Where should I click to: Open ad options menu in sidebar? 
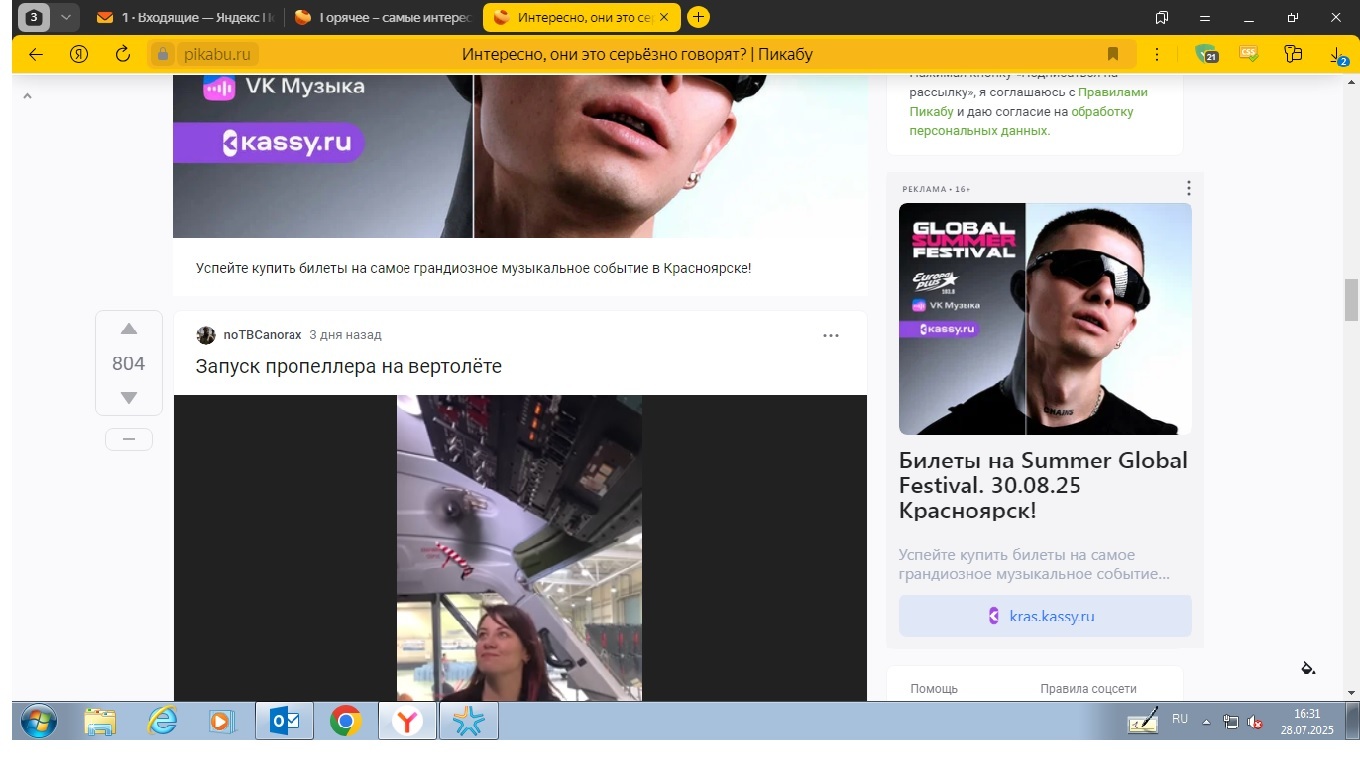tap(1188, 188)
